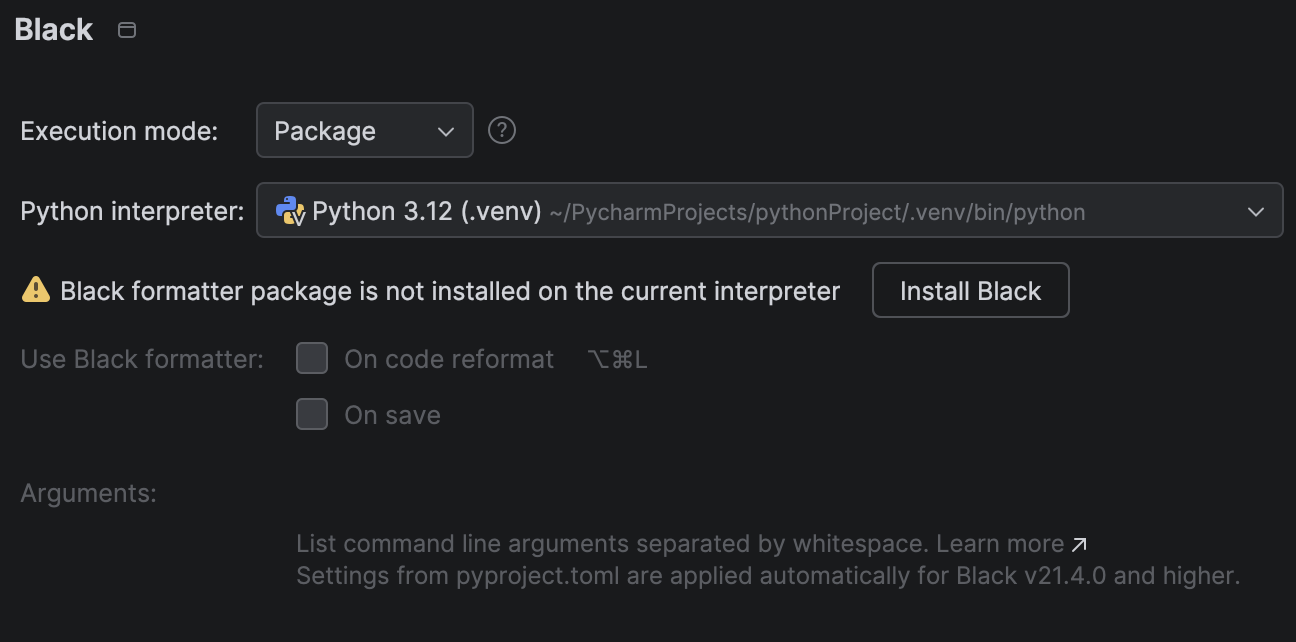Toggle the On code reformat checkbox
The image size is (1296, 642).
tap(312, 358)
